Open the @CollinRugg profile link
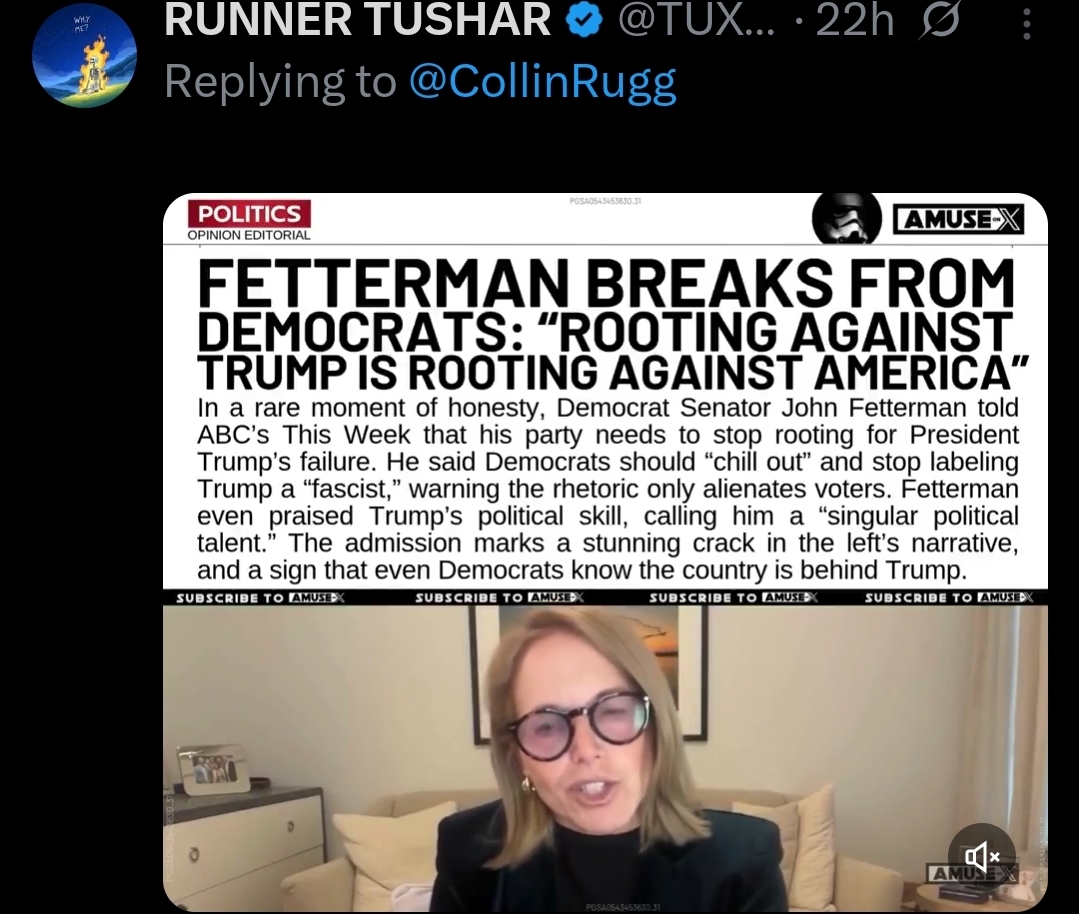This screenshot has height=914, width=1079. pos(542,82)
